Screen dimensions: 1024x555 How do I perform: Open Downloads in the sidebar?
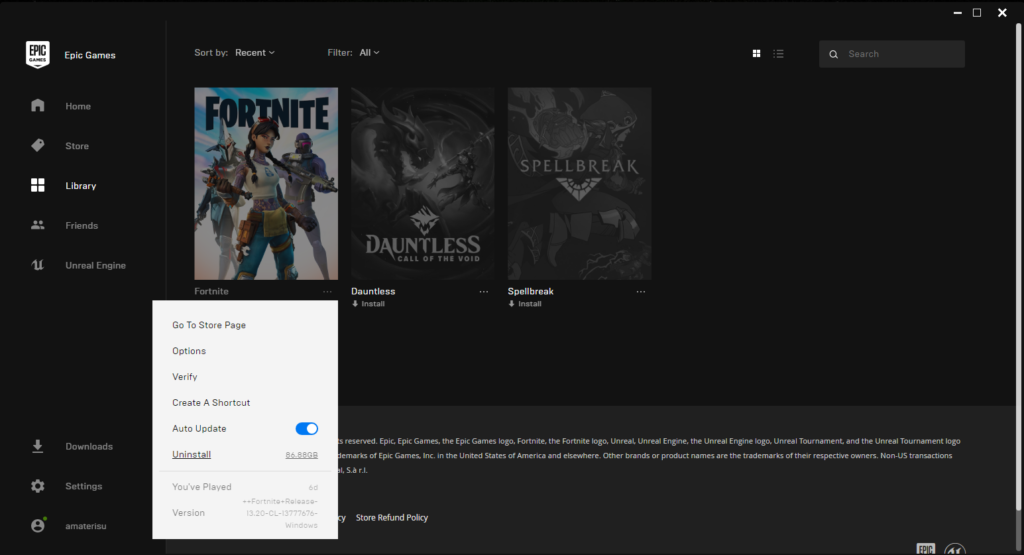(89, 446)
